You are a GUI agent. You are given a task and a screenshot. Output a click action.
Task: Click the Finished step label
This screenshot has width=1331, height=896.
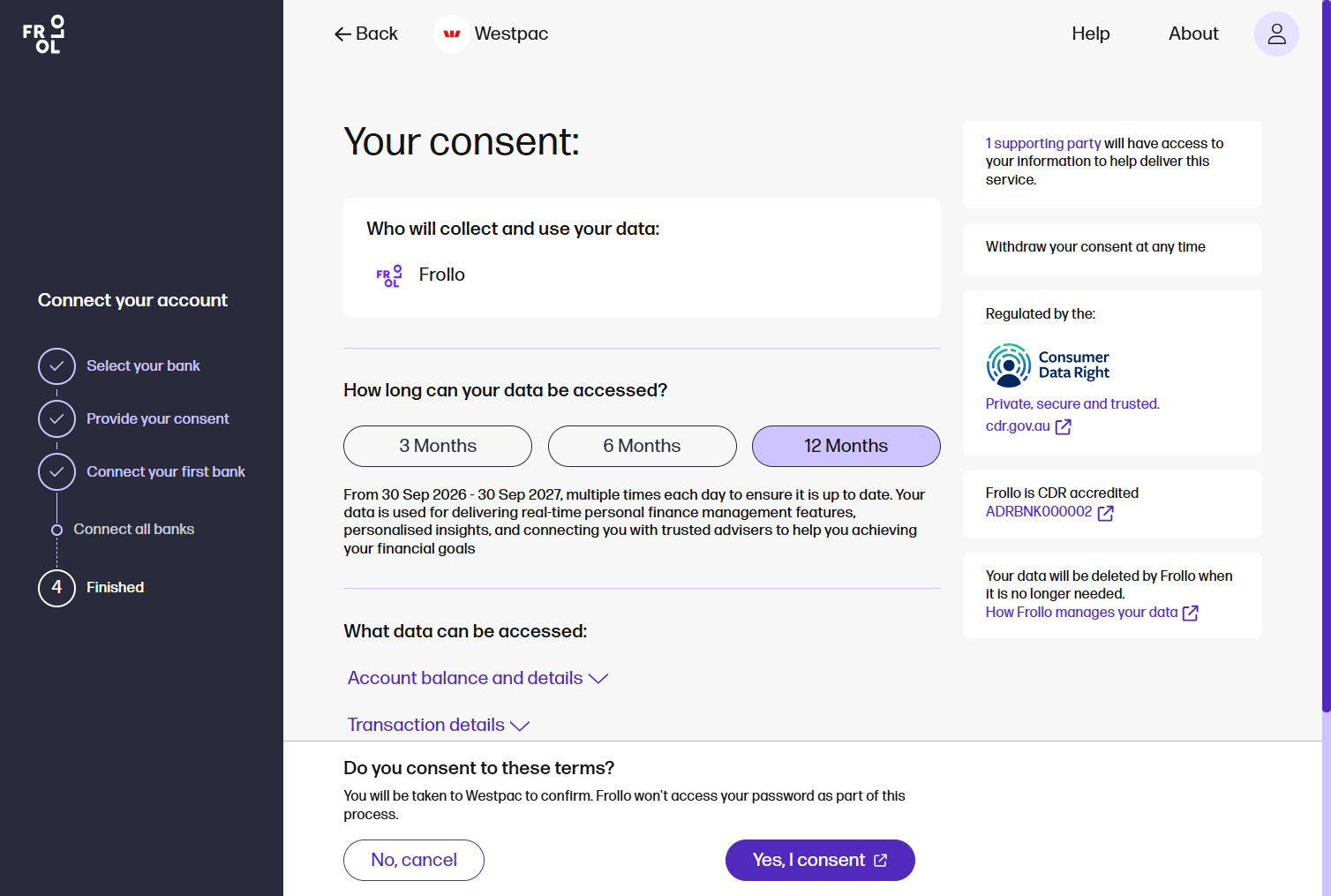tap(115, 588)
